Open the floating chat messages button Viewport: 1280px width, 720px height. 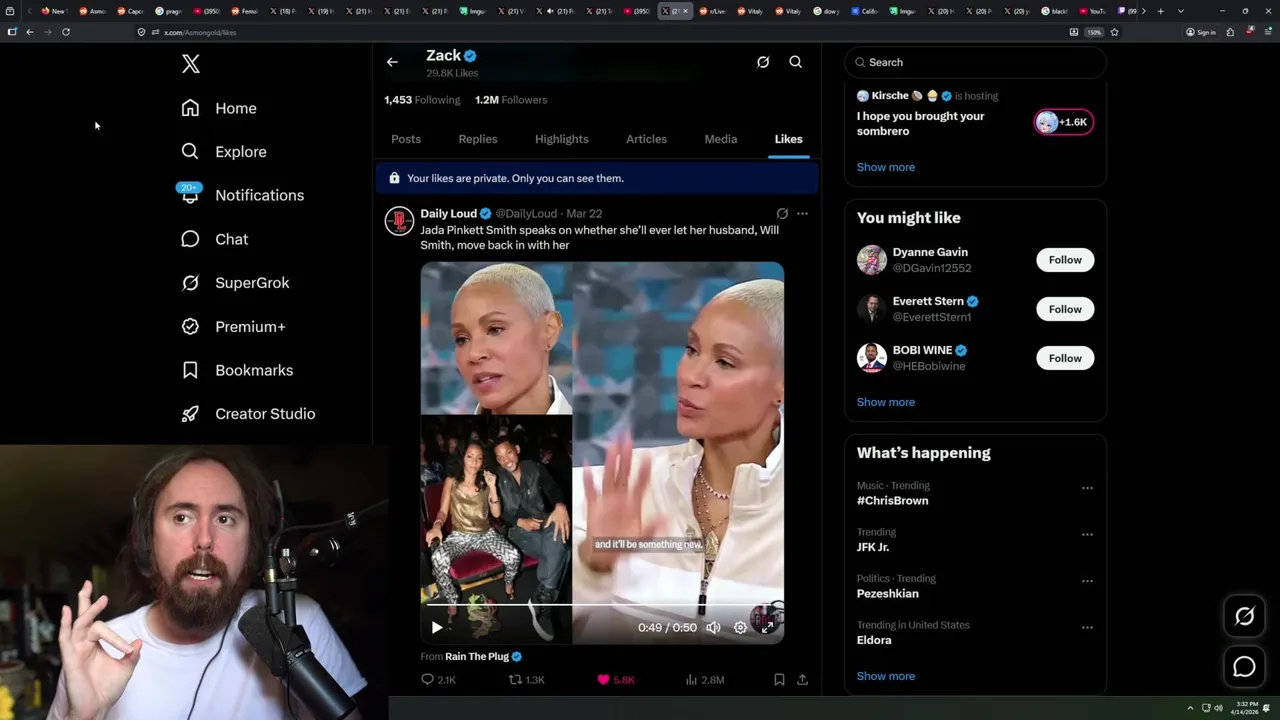click(1244, 667)
